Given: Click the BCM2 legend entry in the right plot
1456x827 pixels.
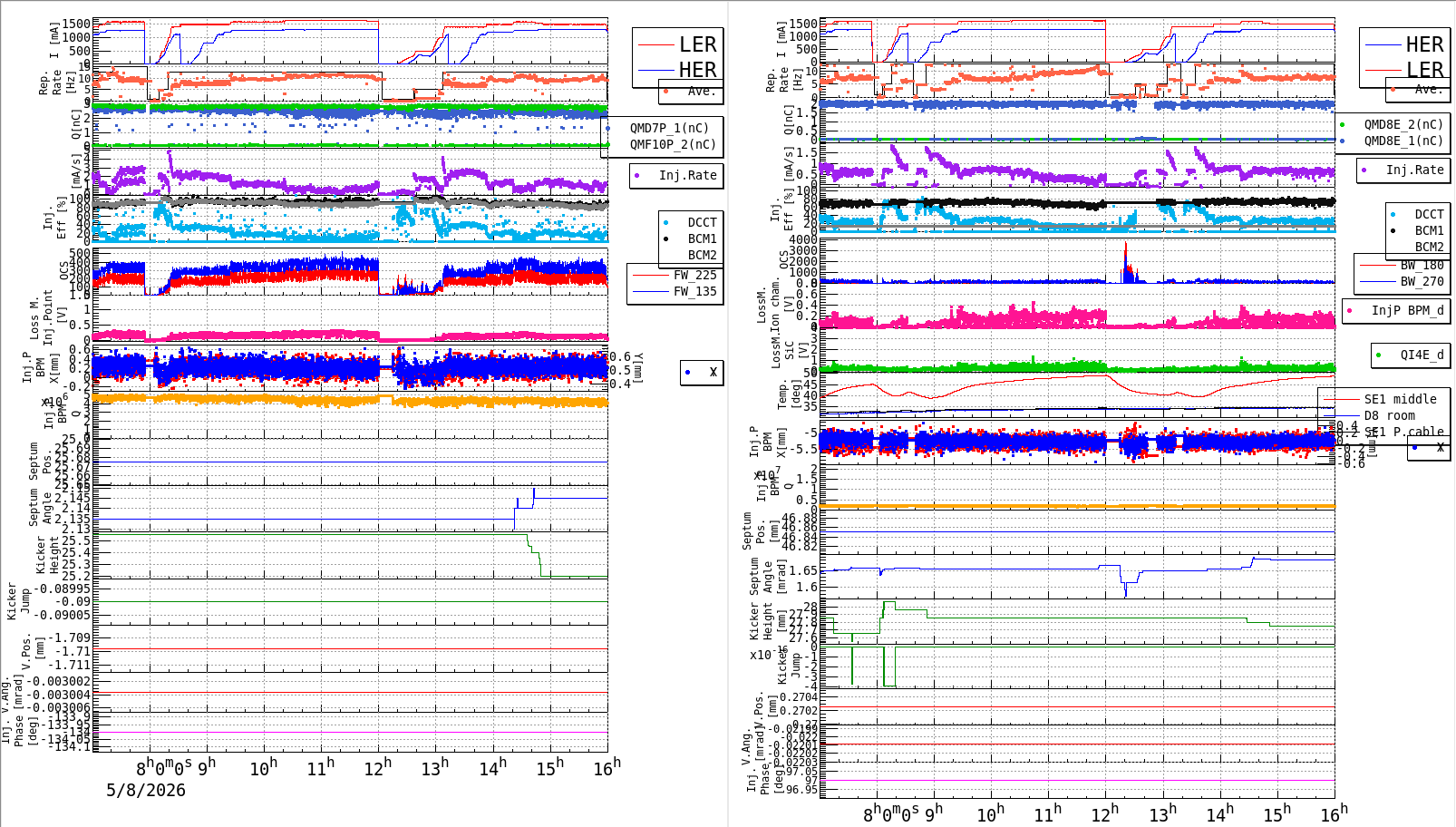Looking at the screenshot, I should pos(1429,248).
